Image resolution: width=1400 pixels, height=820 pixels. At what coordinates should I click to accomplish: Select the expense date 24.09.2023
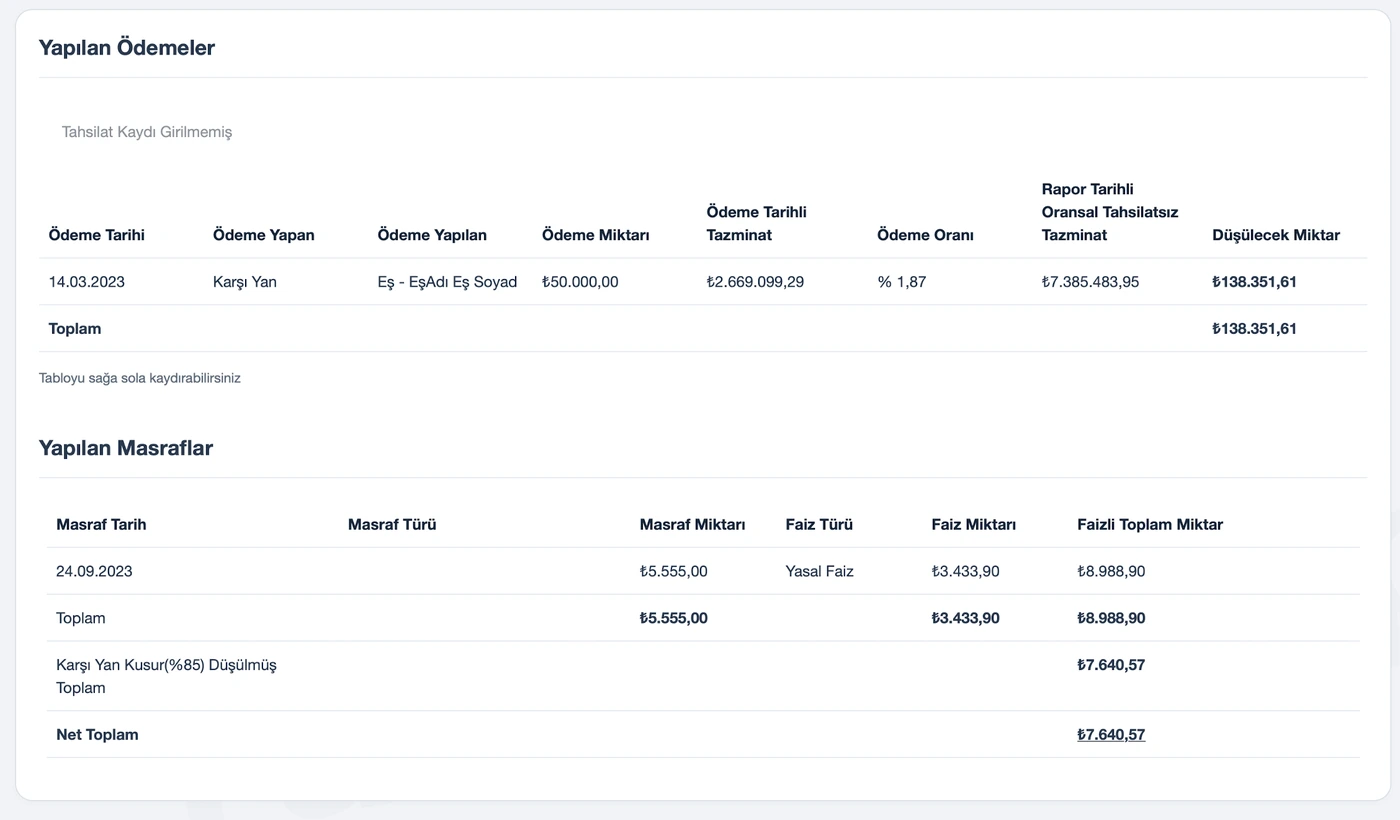pyautogui.click(x=94, y=571)
